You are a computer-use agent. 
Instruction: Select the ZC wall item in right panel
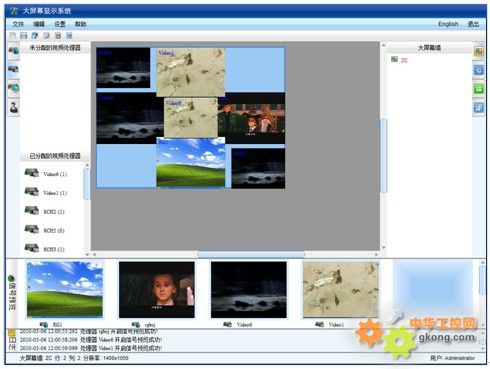click(x=399, y=60)
